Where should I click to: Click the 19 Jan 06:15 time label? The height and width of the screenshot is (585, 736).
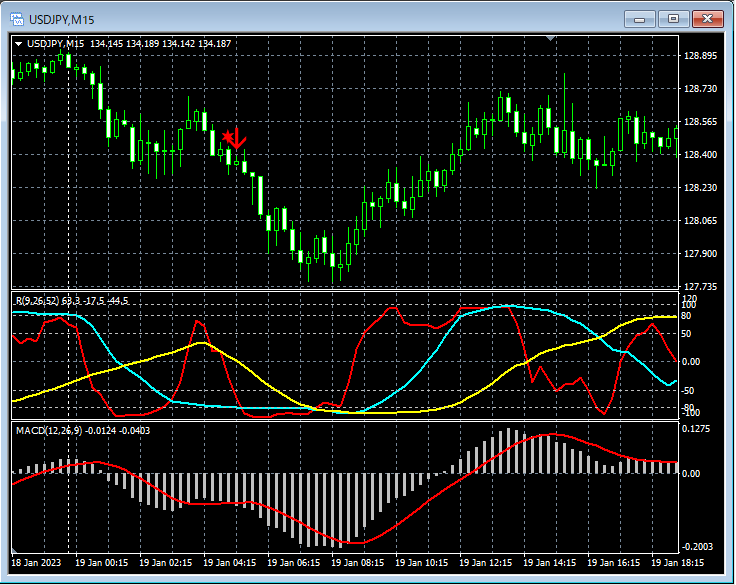point(294,562)
